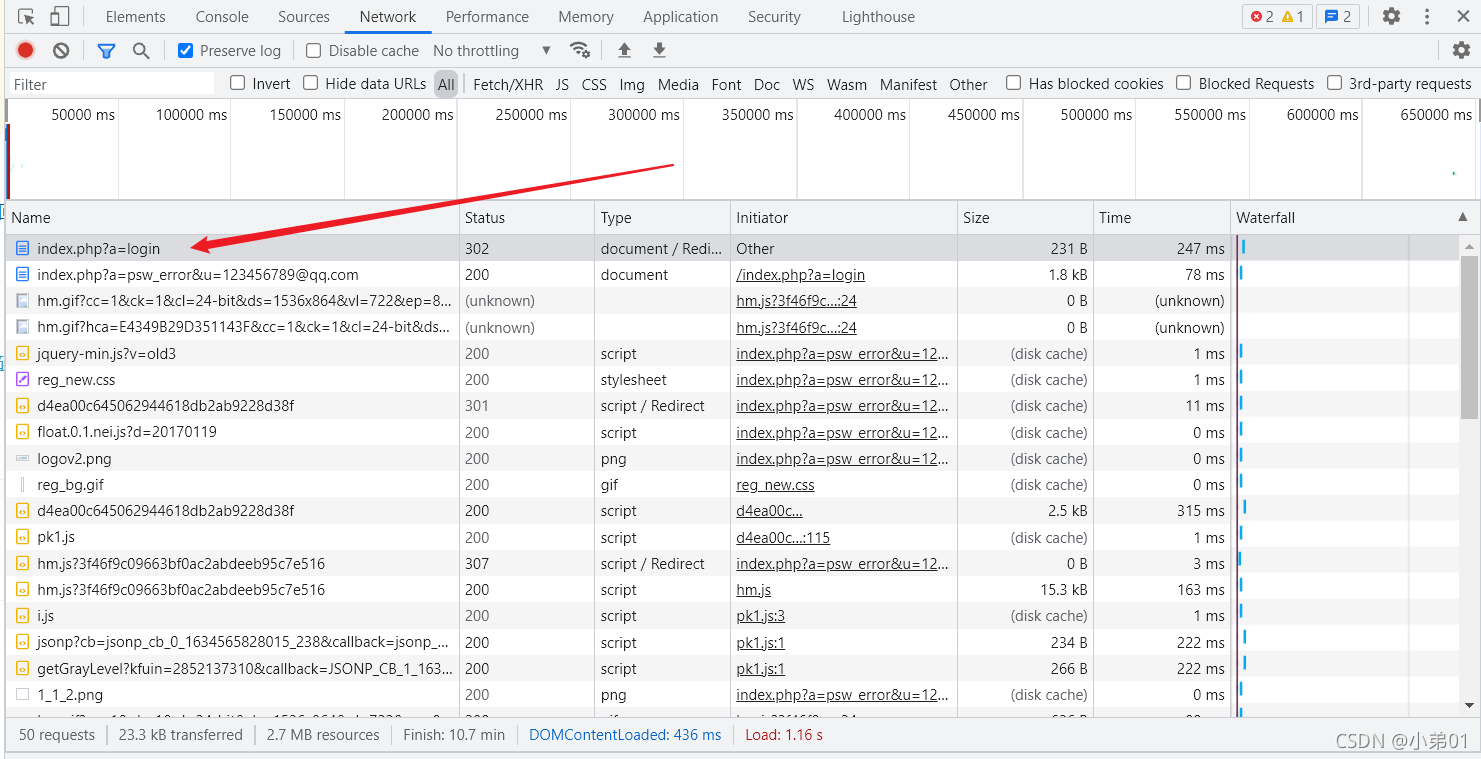Clear the network request log

[x=60, y=50]
